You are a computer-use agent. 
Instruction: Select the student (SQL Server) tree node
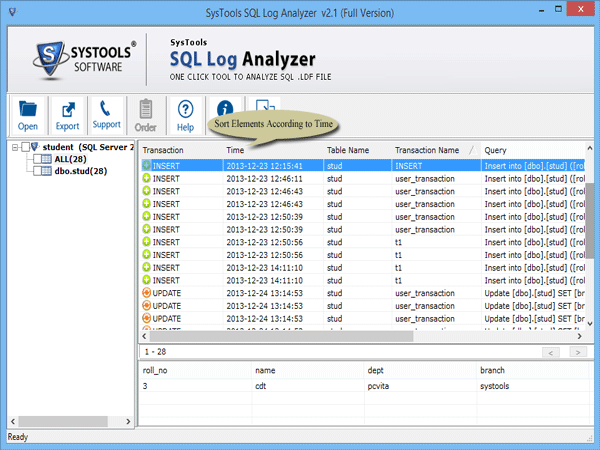tap(88, 147)
